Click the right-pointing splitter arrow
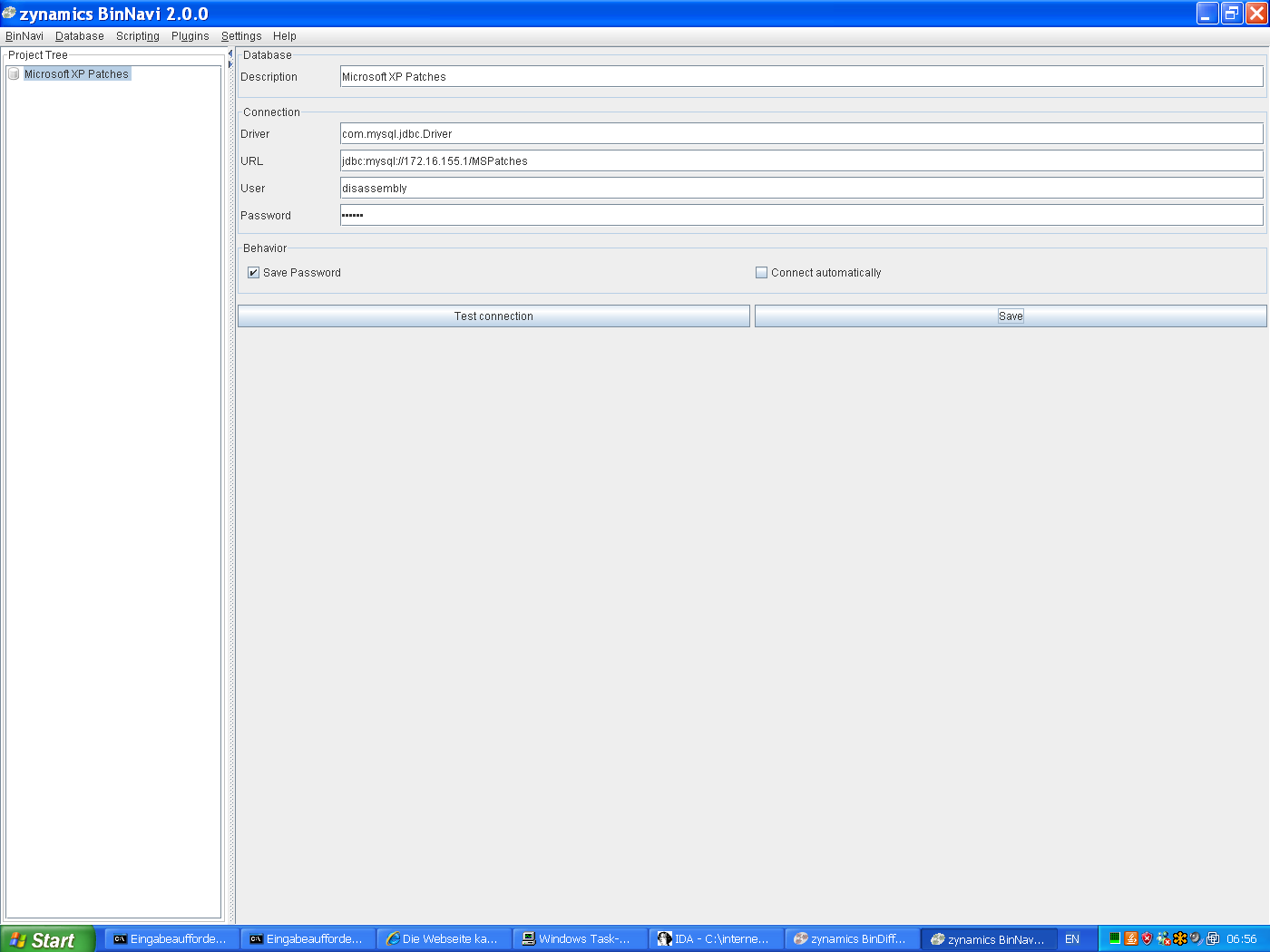The width and height of the screenshot is (1270, 952). point(230,64)
